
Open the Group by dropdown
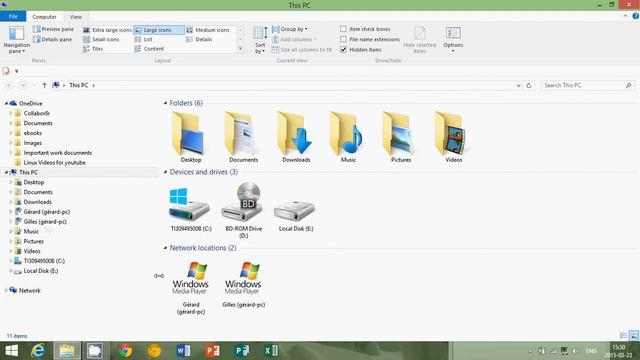[x=290, y=29]
